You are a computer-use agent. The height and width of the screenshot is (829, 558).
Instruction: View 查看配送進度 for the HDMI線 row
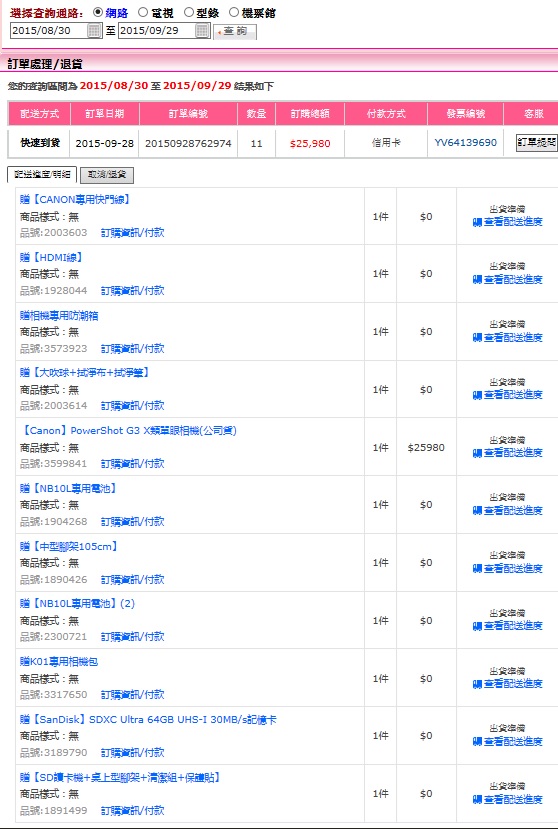508,279
